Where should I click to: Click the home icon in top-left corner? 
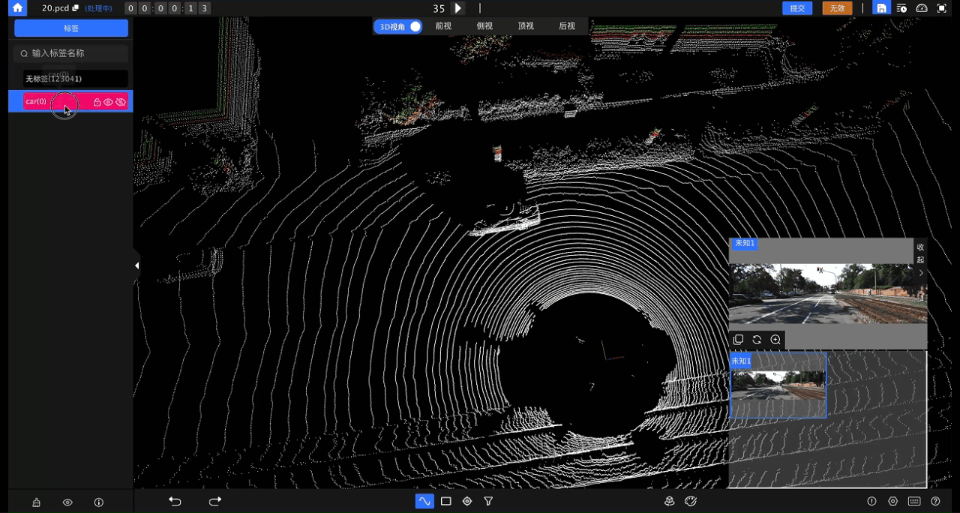(17, 8)
